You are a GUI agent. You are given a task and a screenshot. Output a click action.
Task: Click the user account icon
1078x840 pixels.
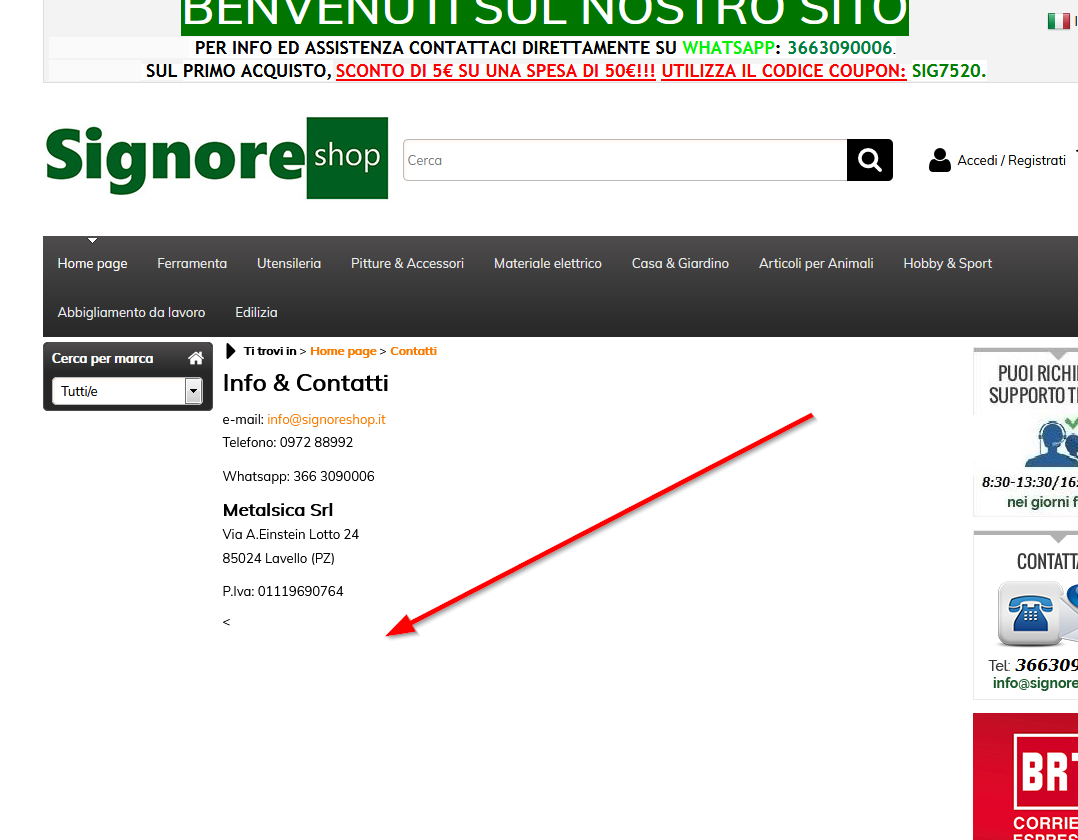(939, 160)
